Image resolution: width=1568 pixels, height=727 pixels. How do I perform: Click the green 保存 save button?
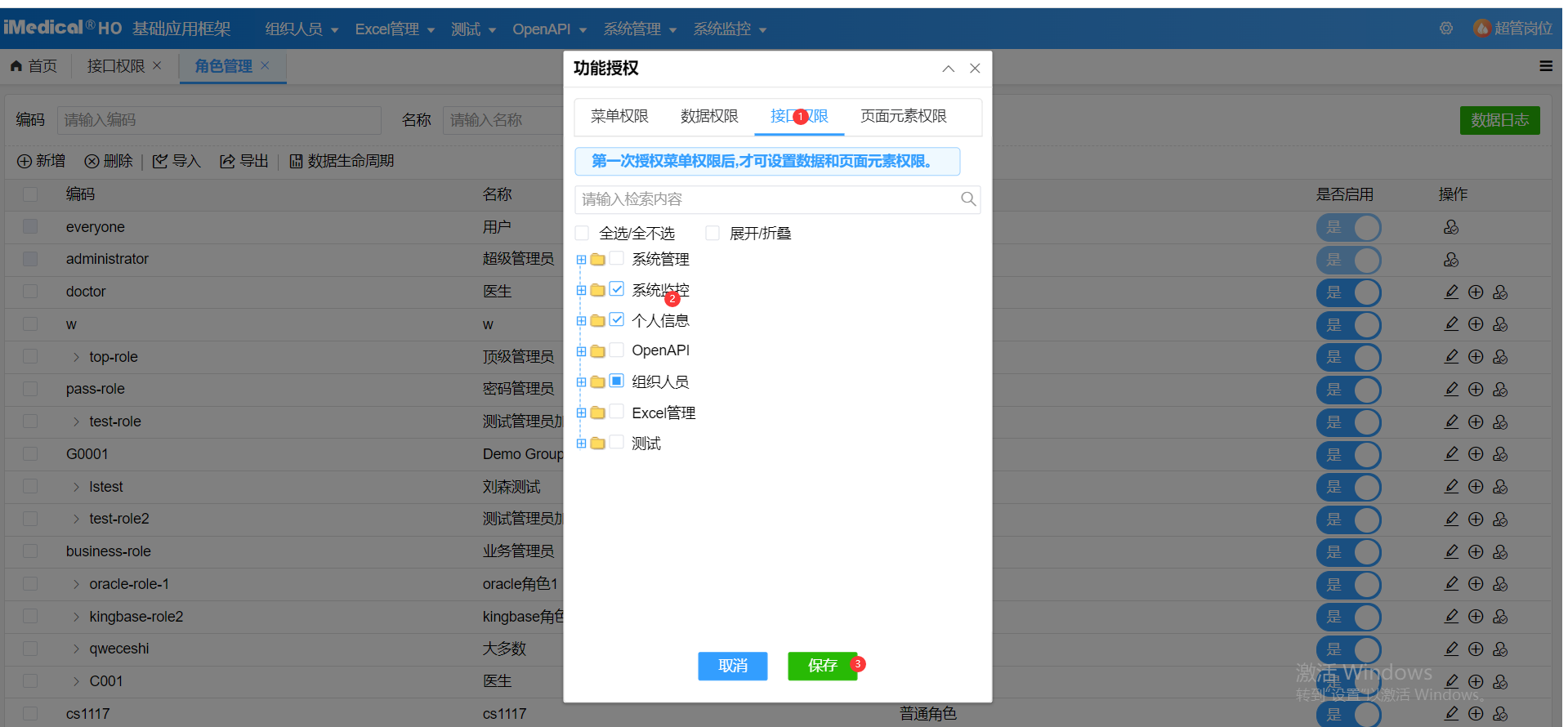click(x=823, y=666)
